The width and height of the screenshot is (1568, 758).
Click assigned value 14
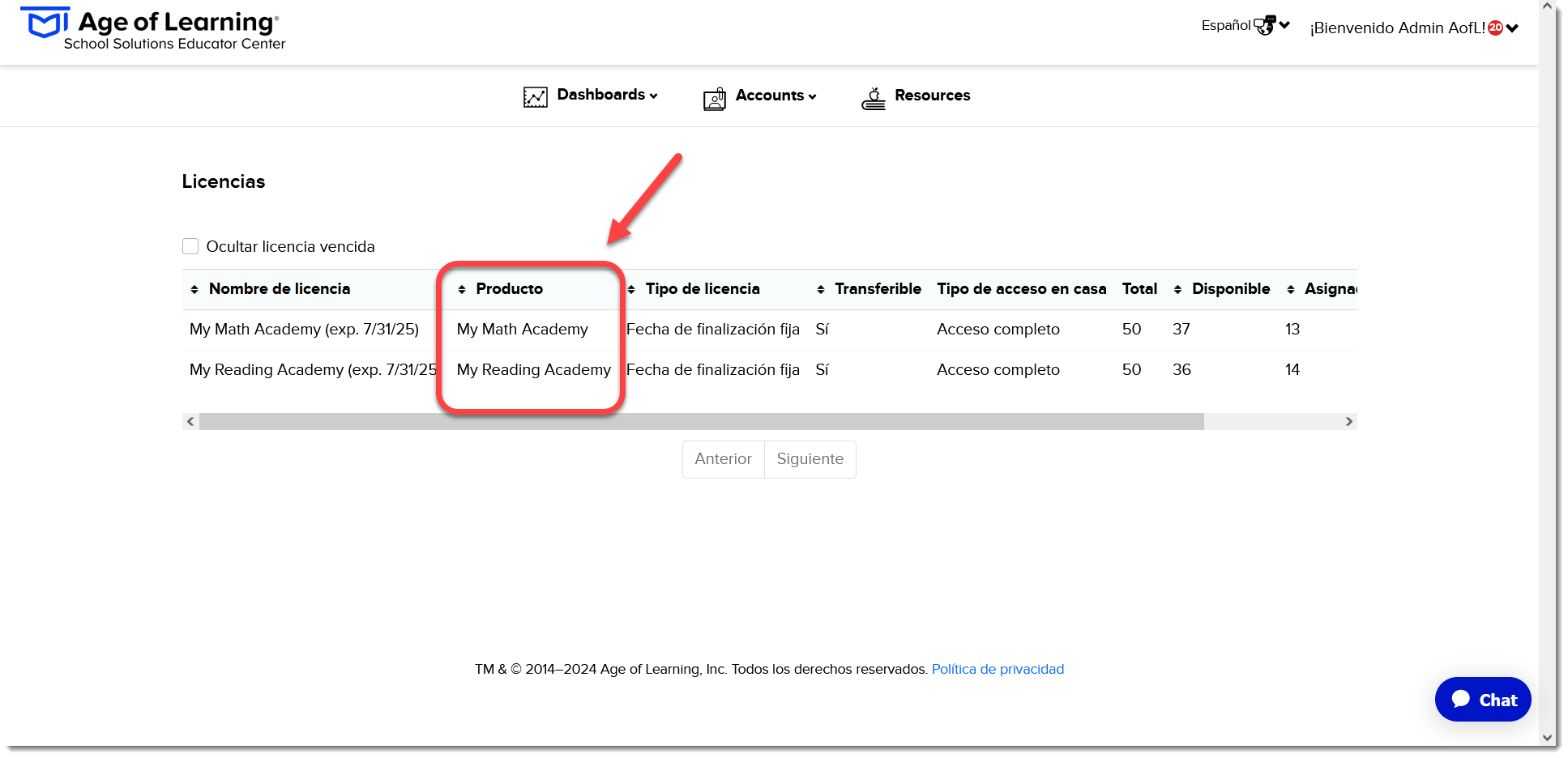(1292, 370)
